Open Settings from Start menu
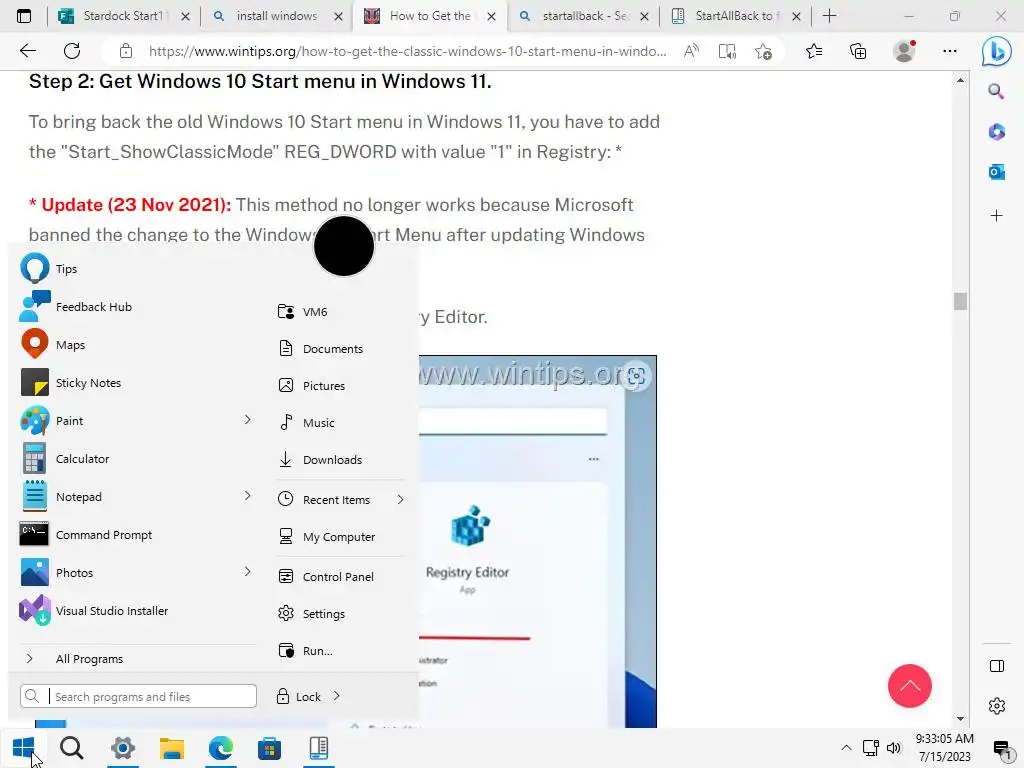 tap(341, 614)
